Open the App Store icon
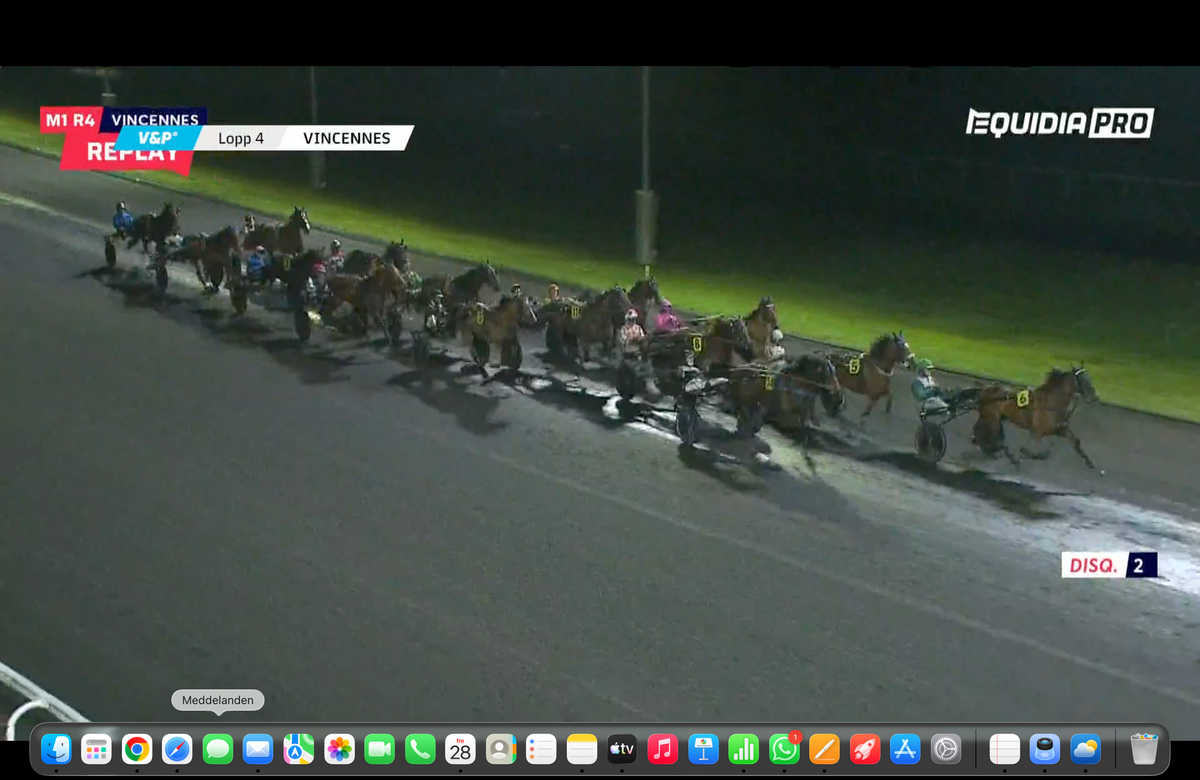 905,748
